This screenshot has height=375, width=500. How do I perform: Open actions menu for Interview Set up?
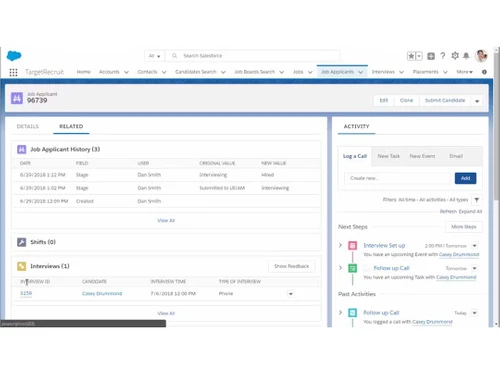[475, 246]
